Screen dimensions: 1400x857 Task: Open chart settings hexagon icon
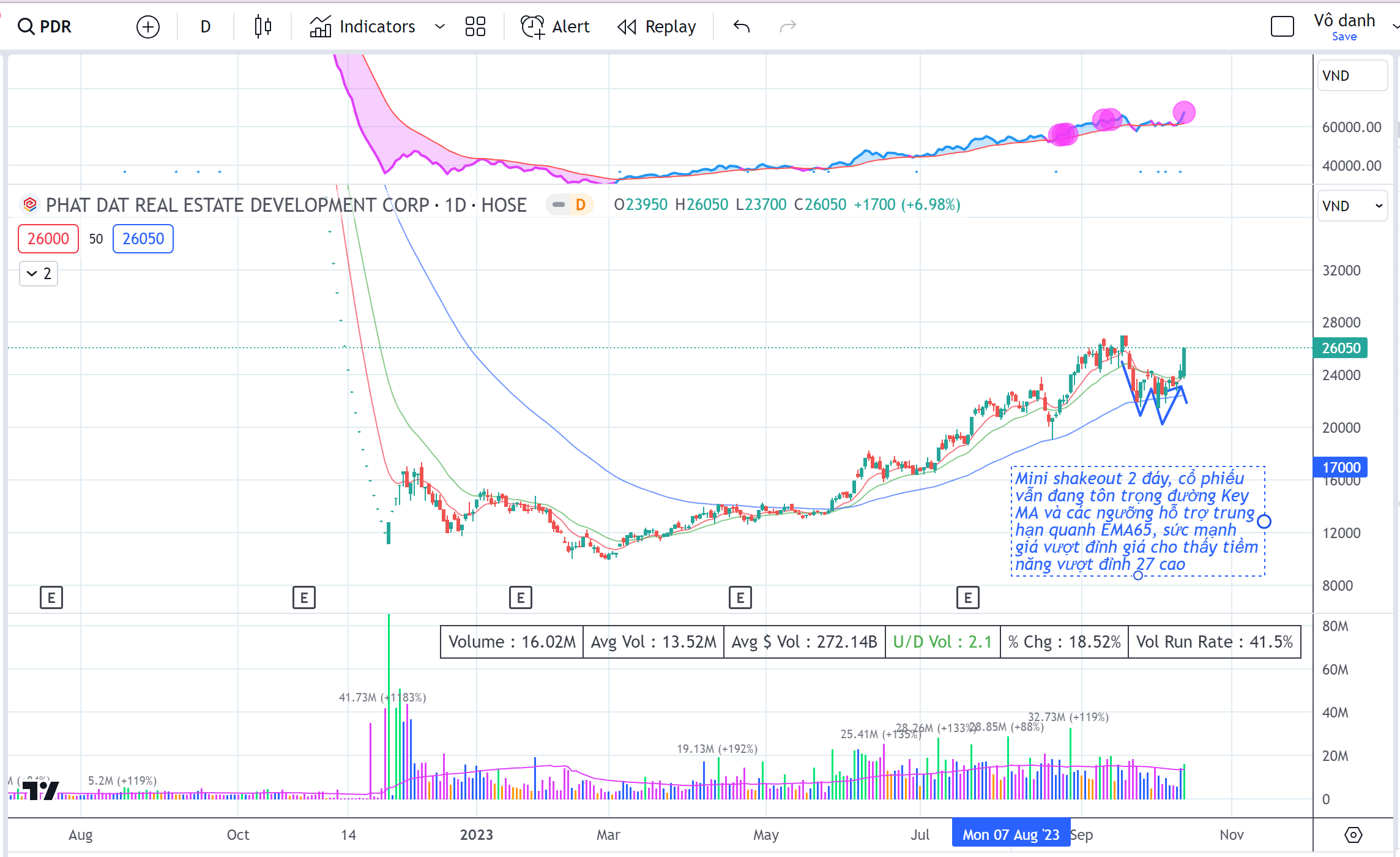click(1353, 834)
